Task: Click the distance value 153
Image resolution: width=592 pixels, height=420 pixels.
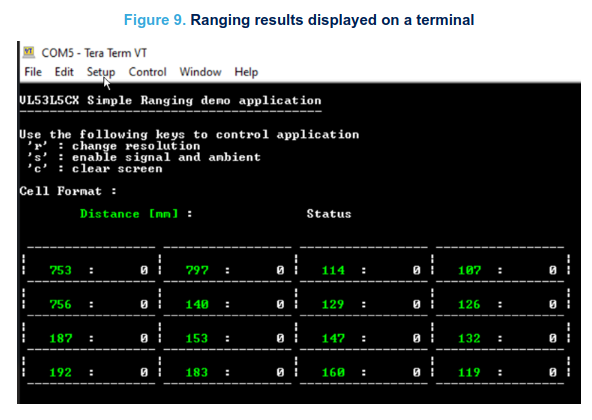Action: (x=197, y=338)
